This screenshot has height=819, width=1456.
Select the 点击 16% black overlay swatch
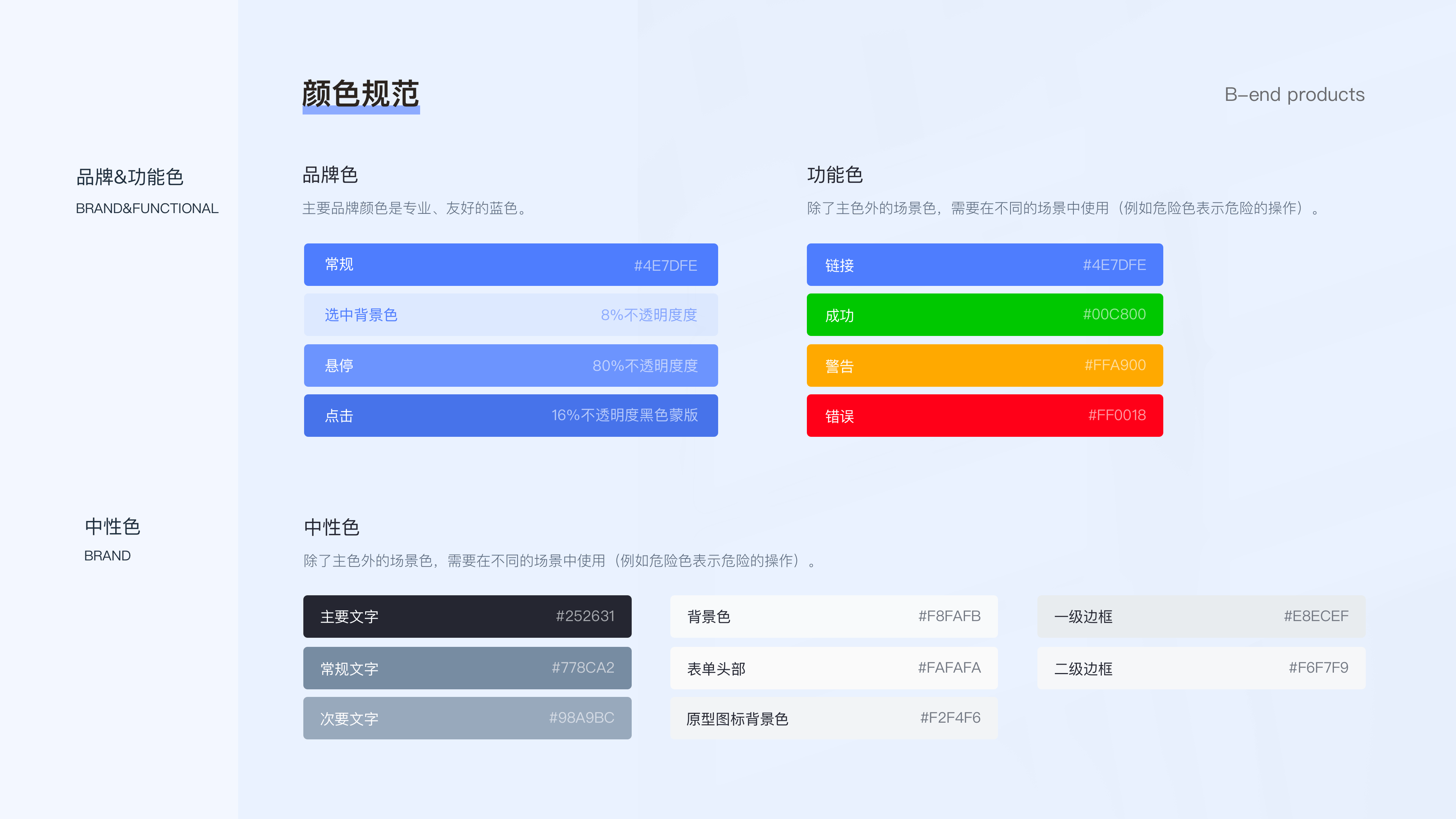(511, 416)
